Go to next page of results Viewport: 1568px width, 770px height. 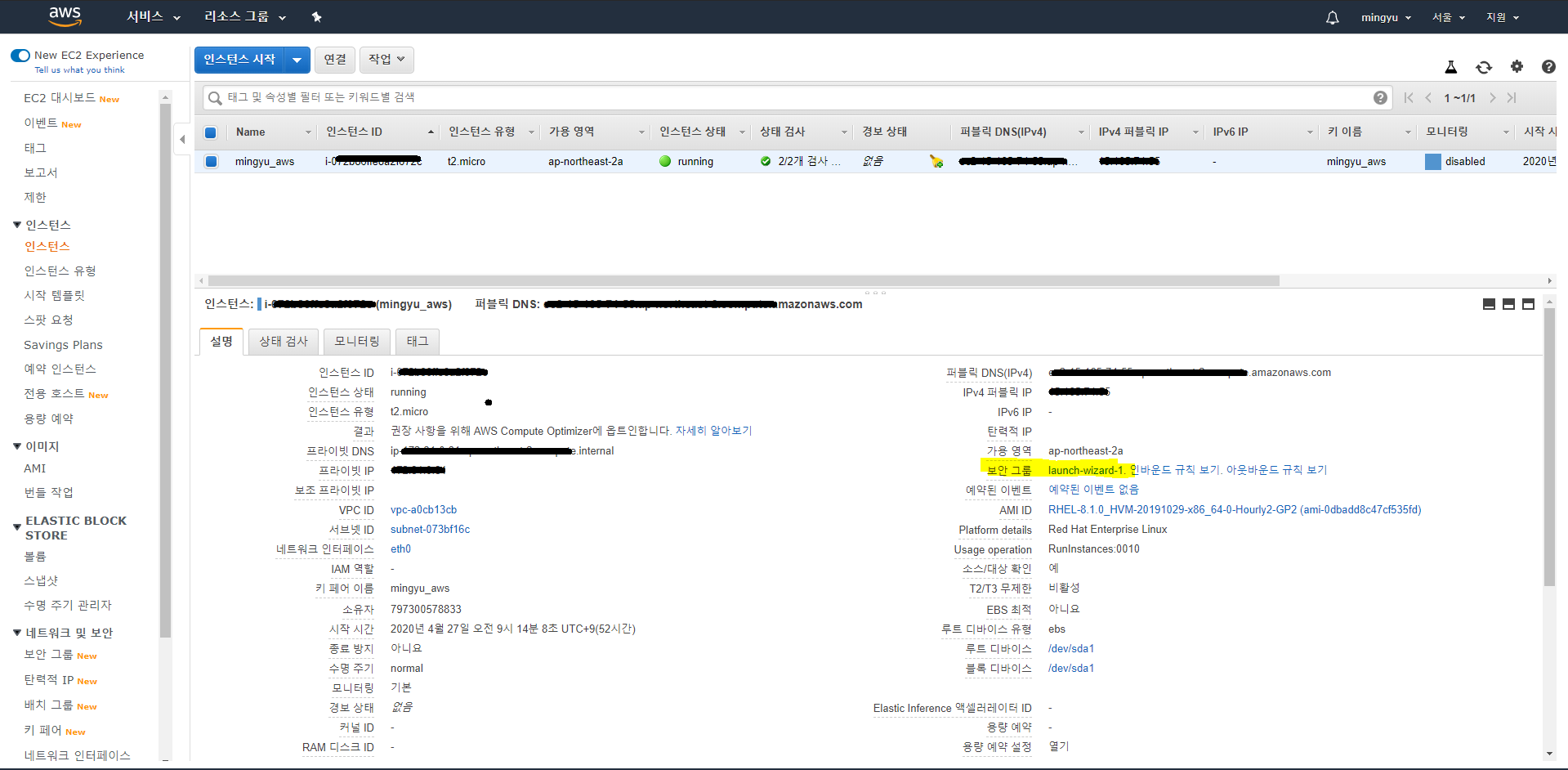coord(1492,98)
